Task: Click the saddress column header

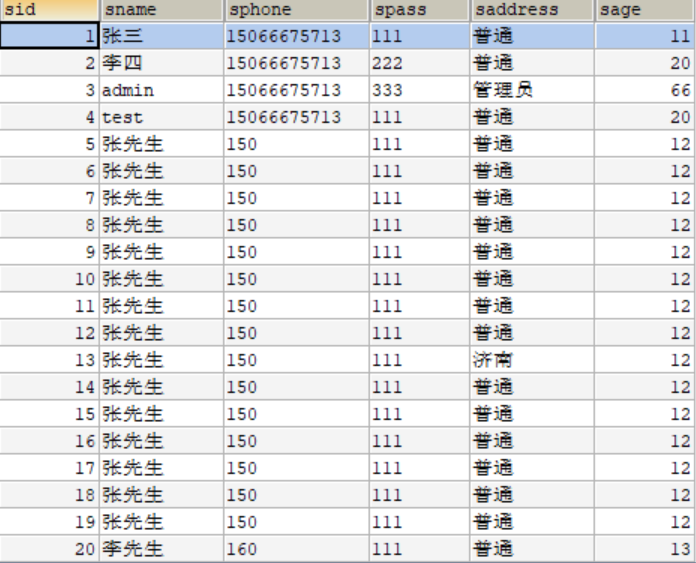Action: [532, 10]
